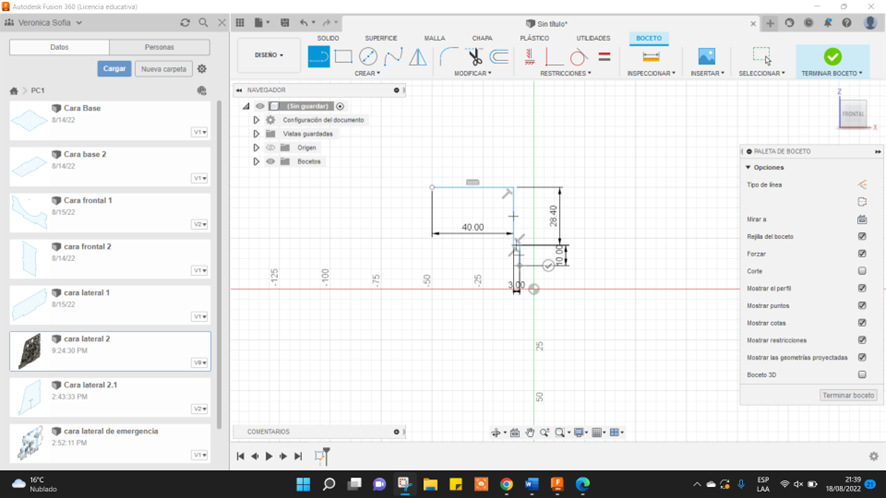Enable the Boceto 3D checkbox
Image resolution: width=886 pixels, height=498 pixels.
point(862,374)
